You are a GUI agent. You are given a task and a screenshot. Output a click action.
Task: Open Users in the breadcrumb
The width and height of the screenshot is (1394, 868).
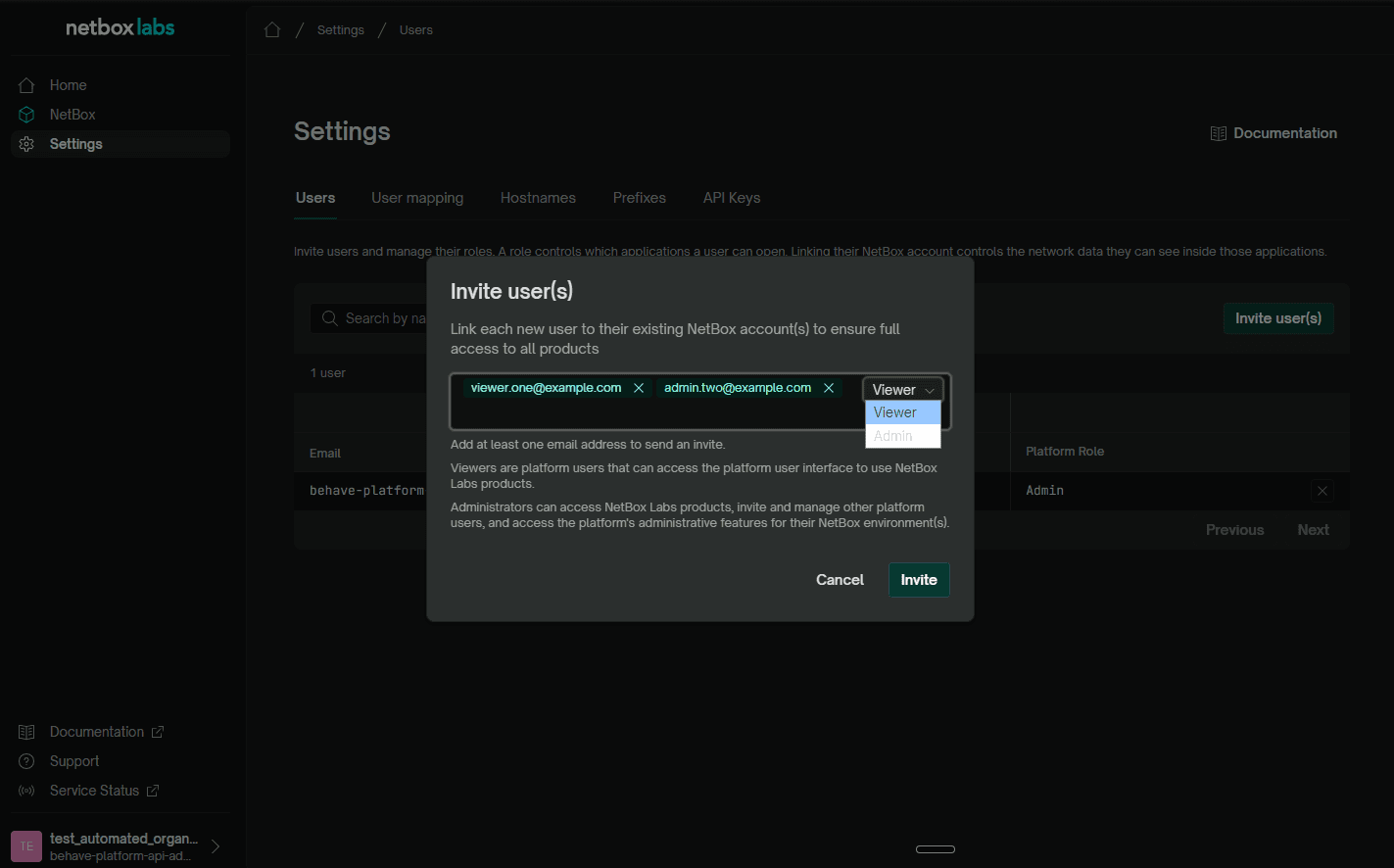(x=416, y=30)
